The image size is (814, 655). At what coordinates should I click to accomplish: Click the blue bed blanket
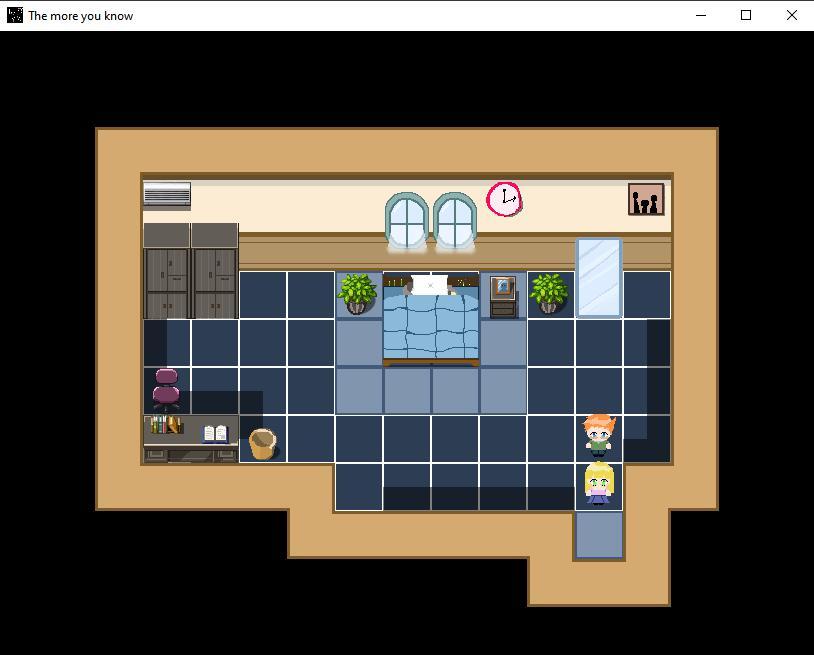(x=431, y=327)
